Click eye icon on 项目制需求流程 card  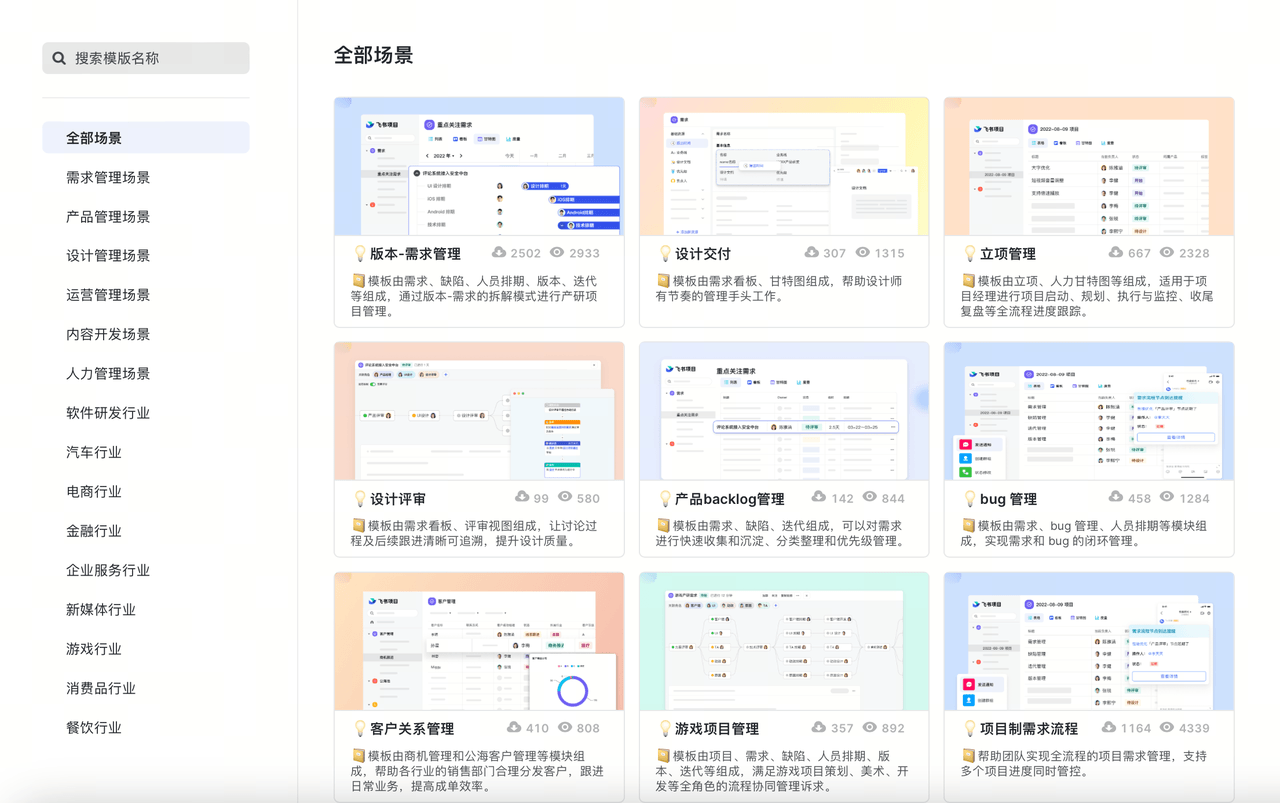pyautogui.click(x=1167, y=727)
